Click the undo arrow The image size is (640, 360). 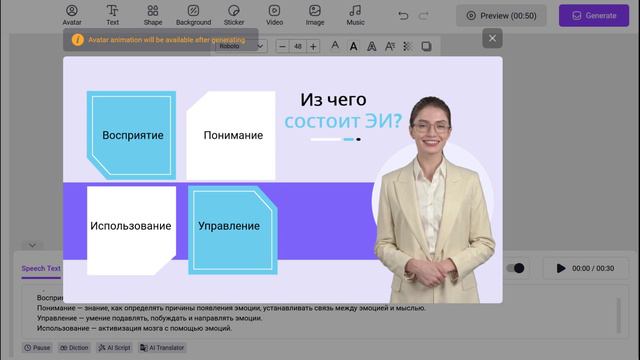403,16
